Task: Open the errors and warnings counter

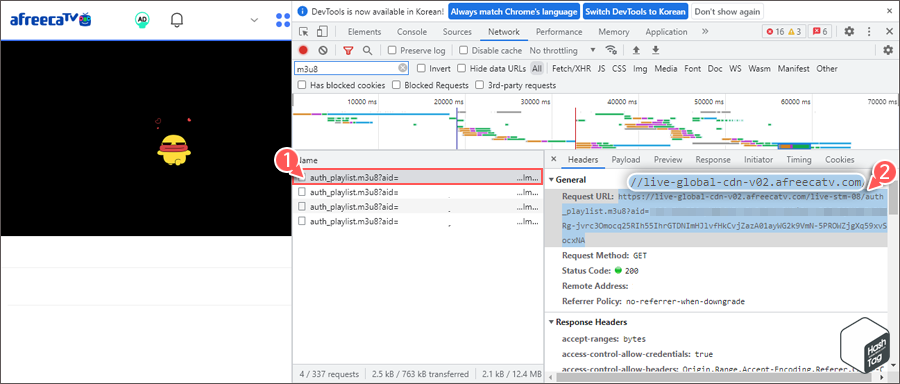Action: 783,32
